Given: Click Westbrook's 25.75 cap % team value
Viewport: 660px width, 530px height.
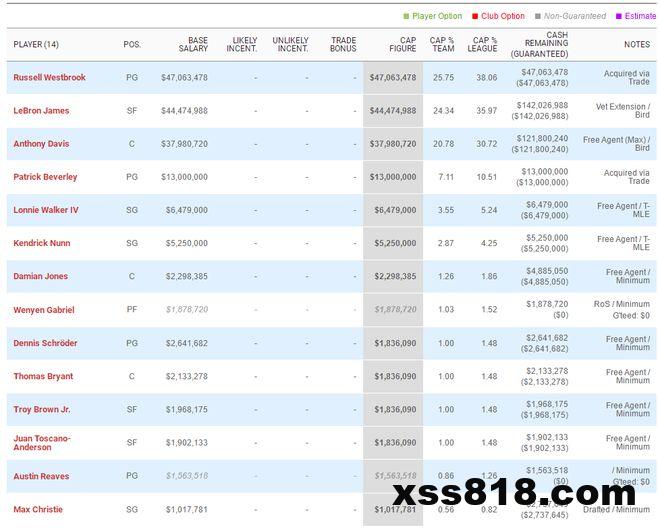Looking at the screenshot, I should tap(443, 78).
